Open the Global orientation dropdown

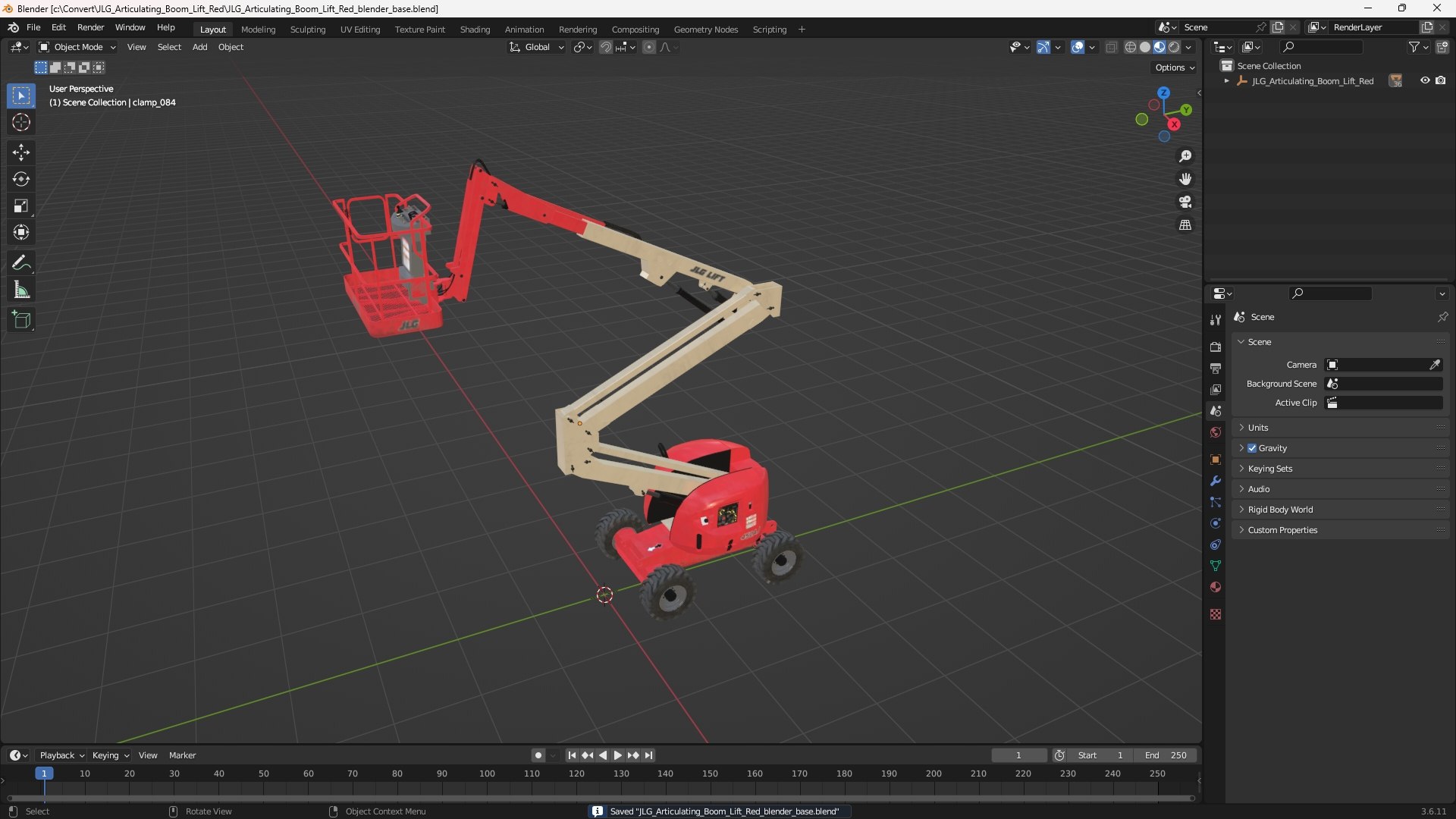536,47
